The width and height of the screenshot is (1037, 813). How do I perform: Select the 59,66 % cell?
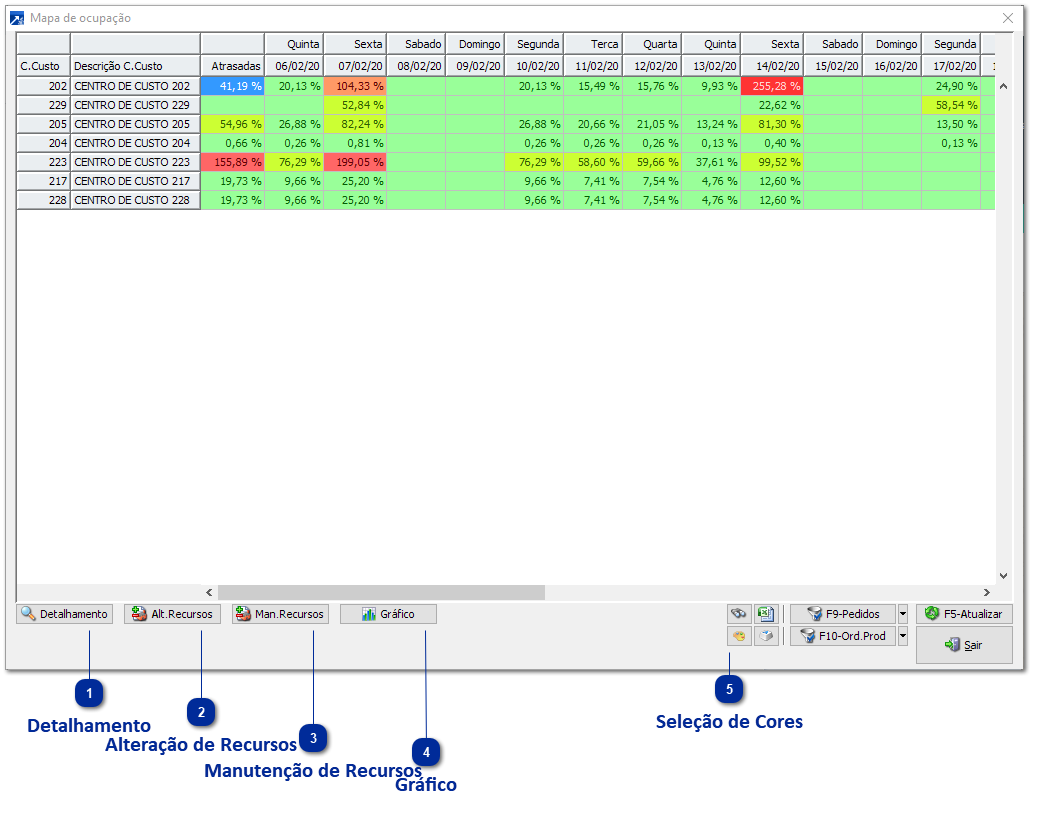click(653, 162)
